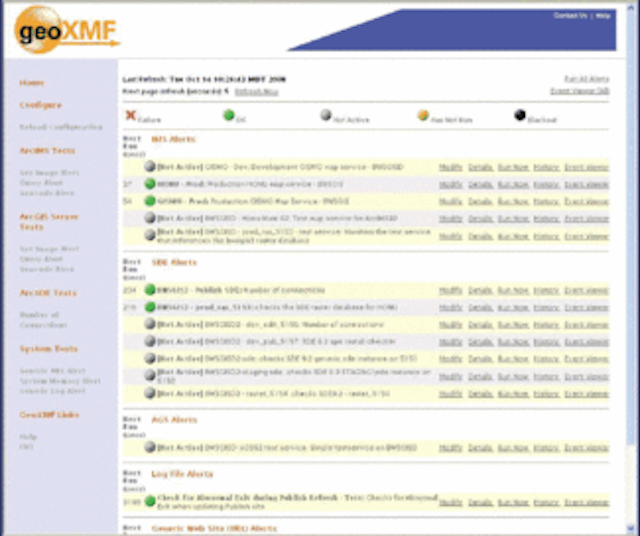Image resolution: width=640 pixels, height=536 pixels.
Task: Click History for the ArcIMS test map service alert
Action: [x=546, y=219]
